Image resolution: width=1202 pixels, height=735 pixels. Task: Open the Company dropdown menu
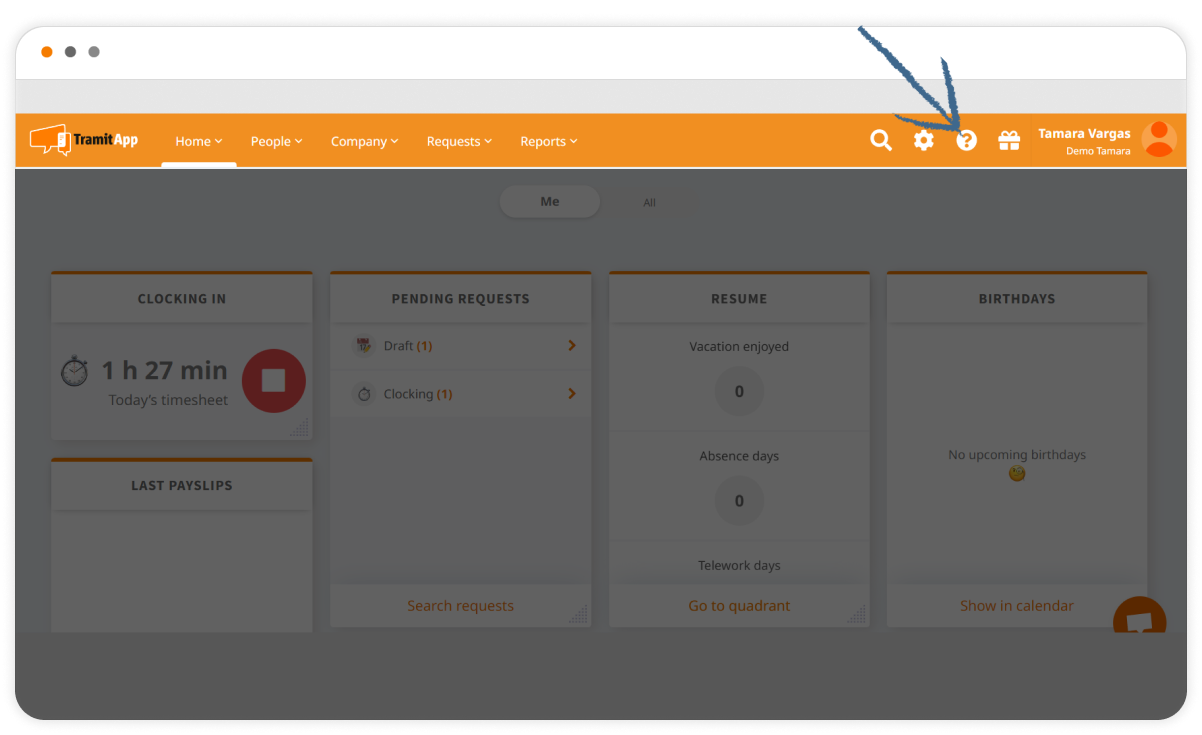[x=364, y=142]
